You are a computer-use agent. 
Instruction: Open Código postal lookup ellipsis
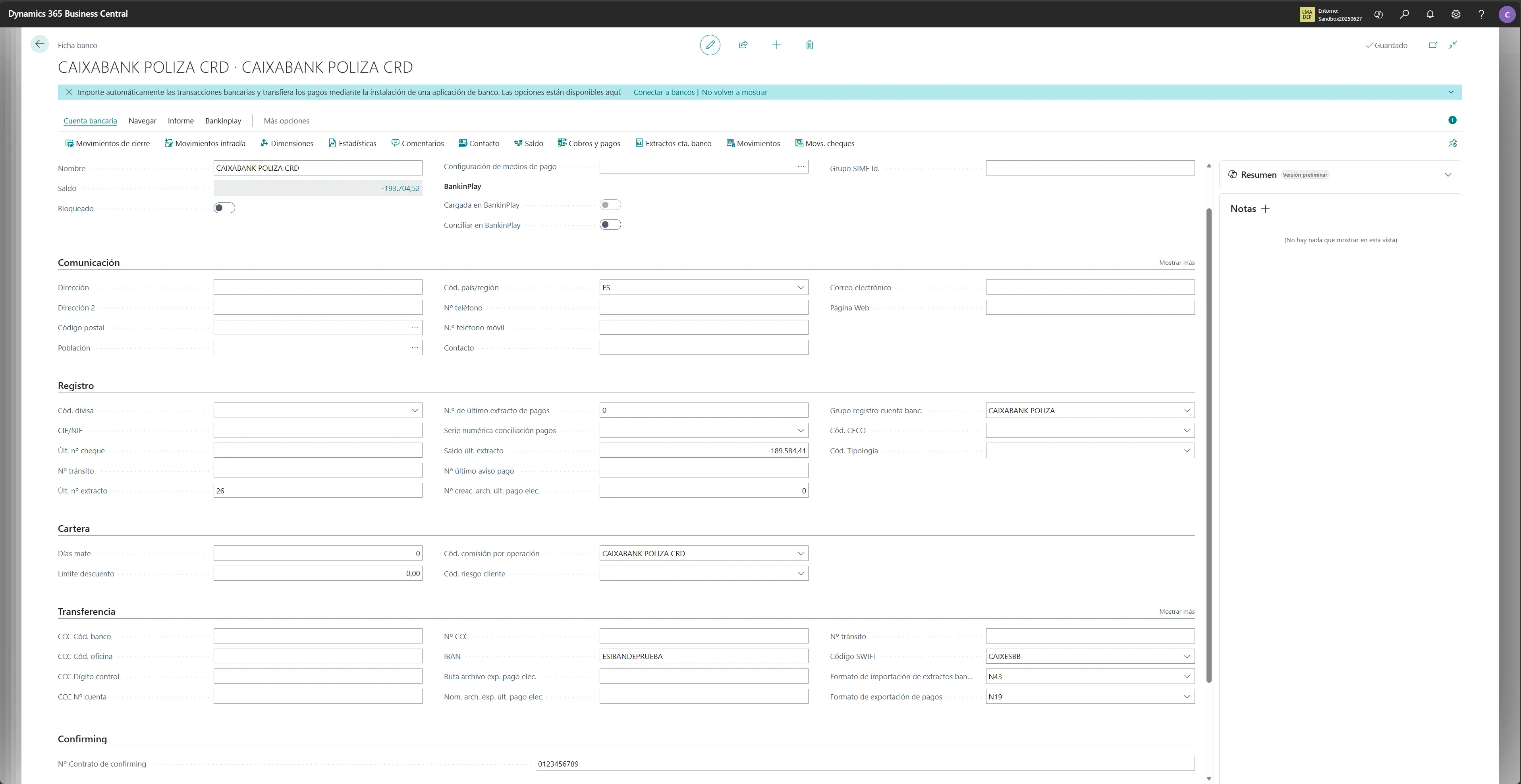pyautogui.click(x=415, y=327)
